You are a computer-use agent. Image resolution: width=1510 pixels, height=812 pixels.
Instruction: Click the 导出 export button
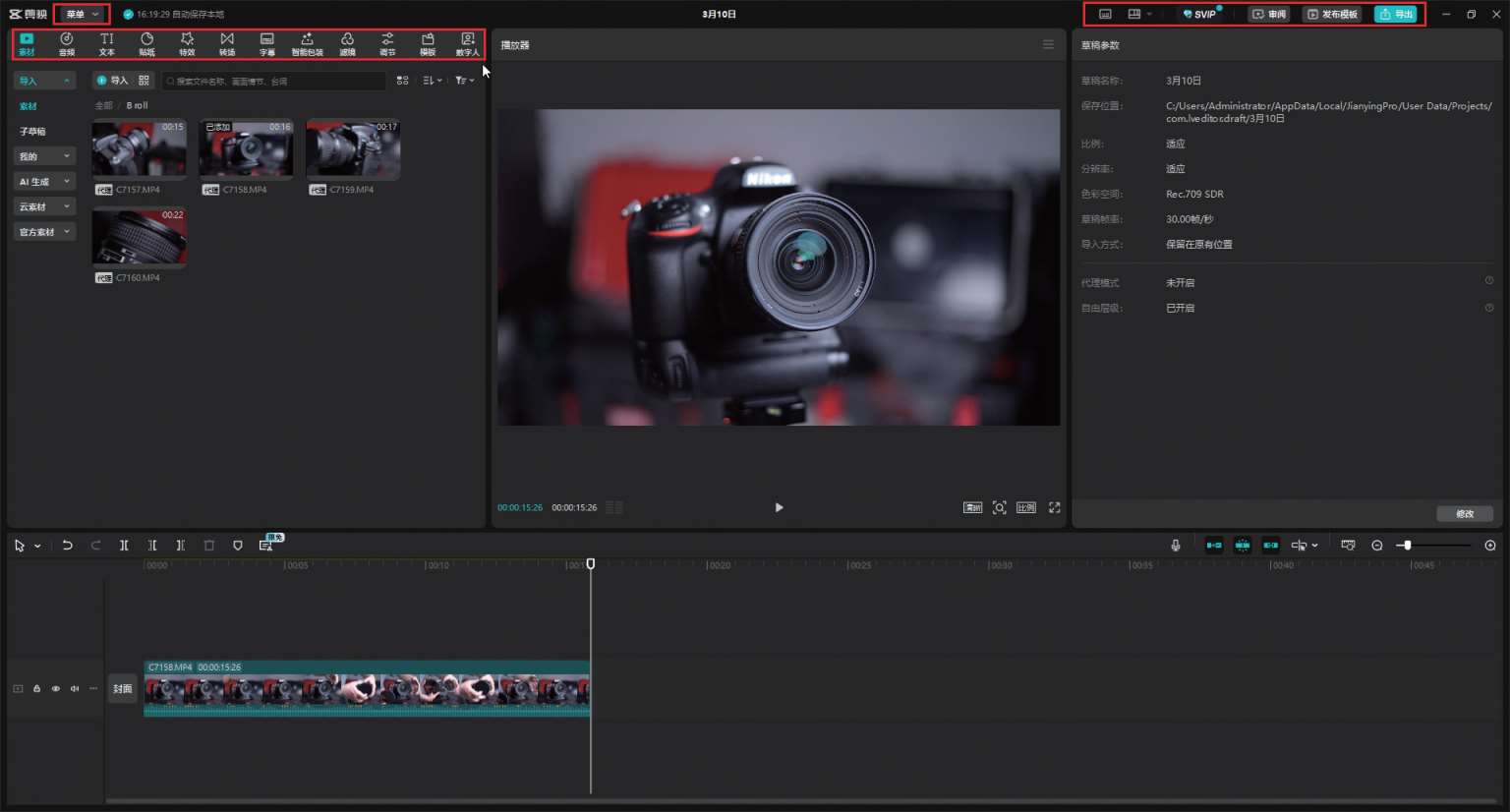[x=1396, y=14]
